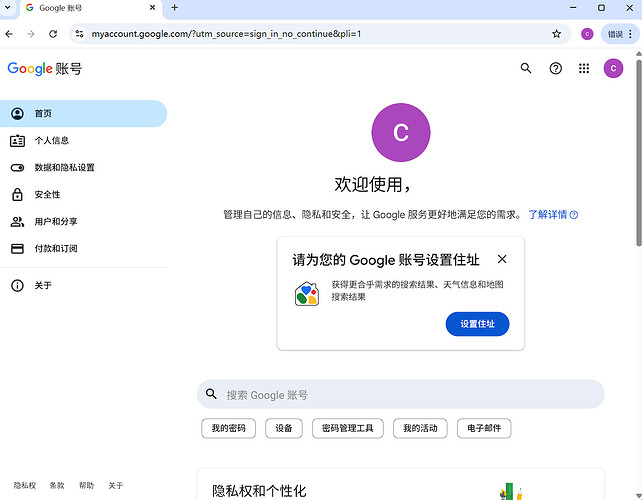Click the 设置住址 button
The height and width of the screenshot is (500, 642).
pos(477,324)
